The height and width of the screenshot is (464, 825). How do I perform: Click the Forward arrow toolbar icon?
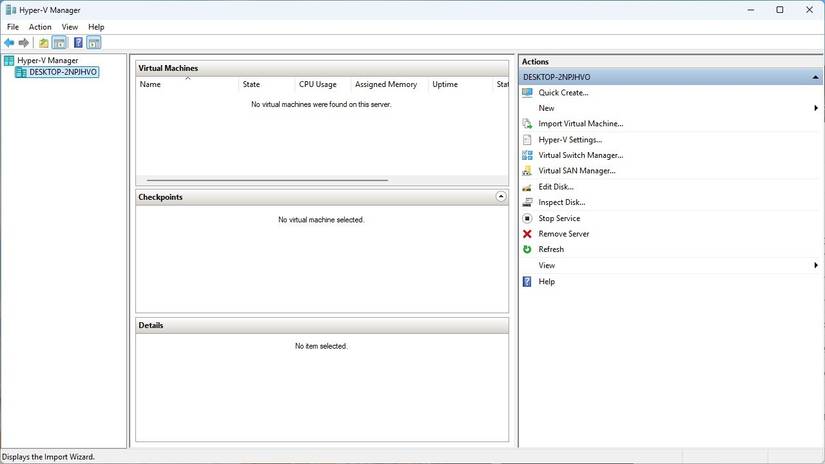point(24,43)
